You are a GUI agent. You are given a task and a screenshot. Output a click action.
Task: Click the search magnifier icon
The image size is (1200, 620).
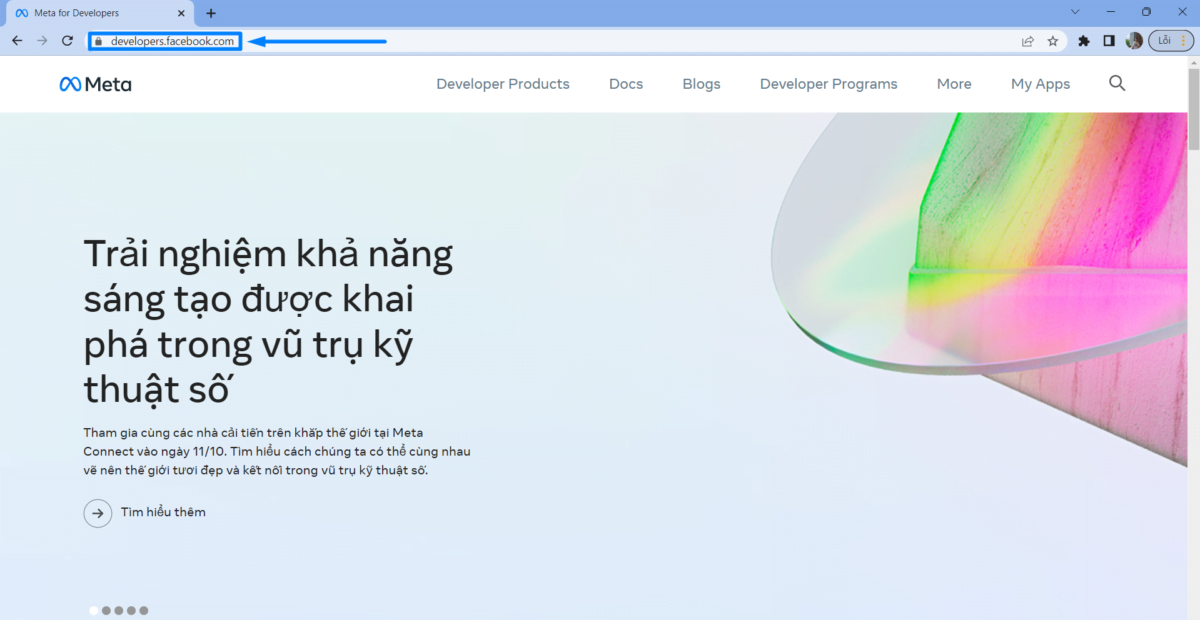pos(1117,83)
